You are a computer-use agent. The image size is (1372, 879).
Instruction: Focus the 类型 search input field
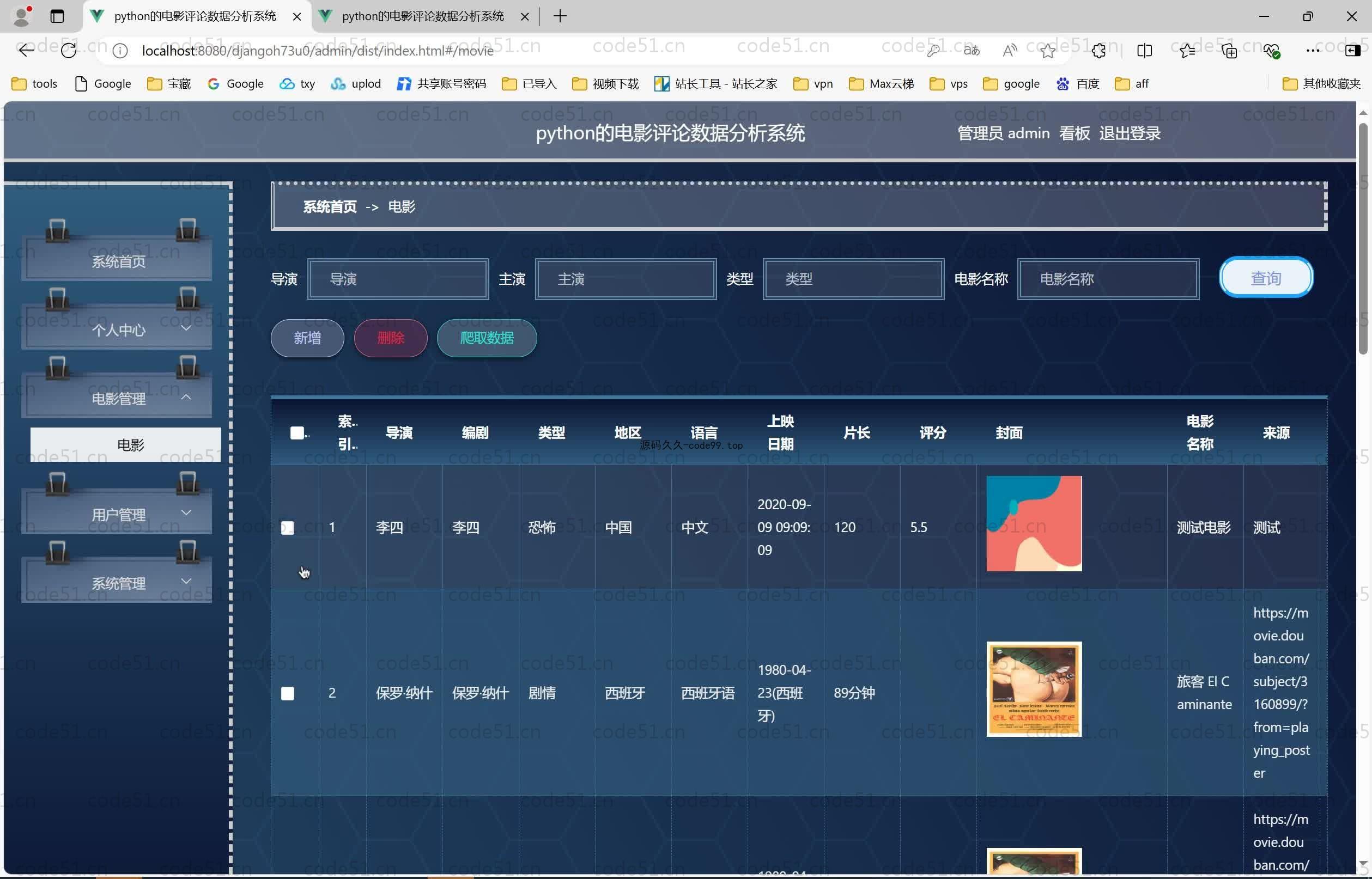tap(854, 279)
